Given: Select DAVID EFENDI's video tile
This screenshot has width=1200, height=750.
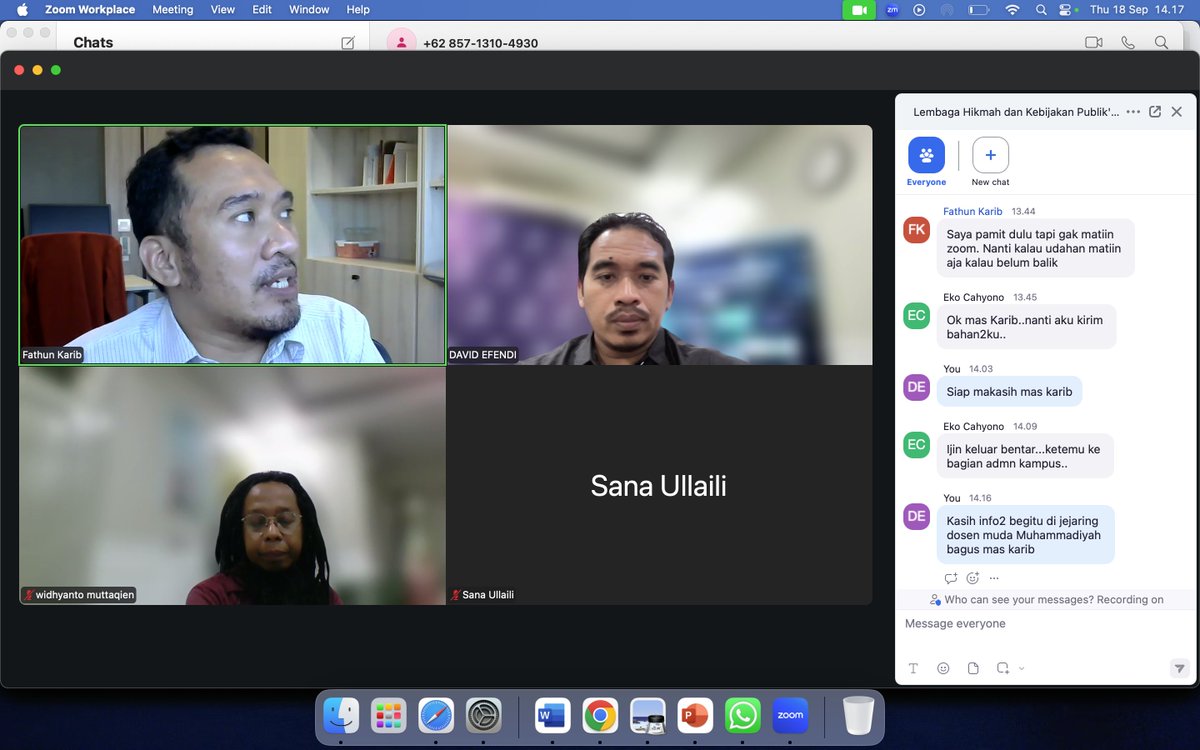Looking at the screenshot, I should click(x=660, y=245).
